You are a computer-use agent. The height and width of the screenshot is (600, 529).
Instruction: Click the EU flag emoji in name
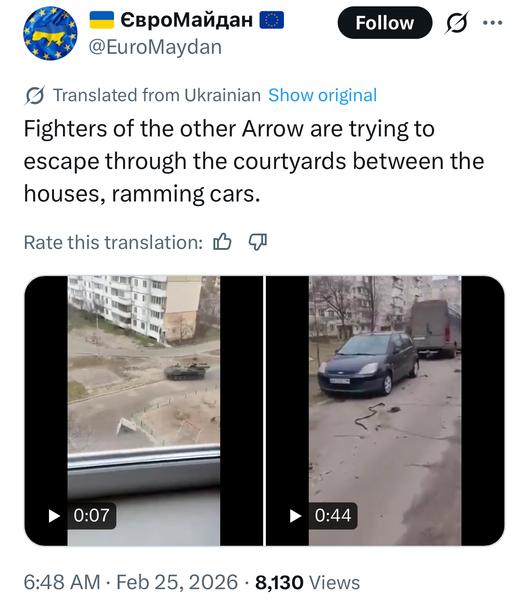click(x=272, y=20)
